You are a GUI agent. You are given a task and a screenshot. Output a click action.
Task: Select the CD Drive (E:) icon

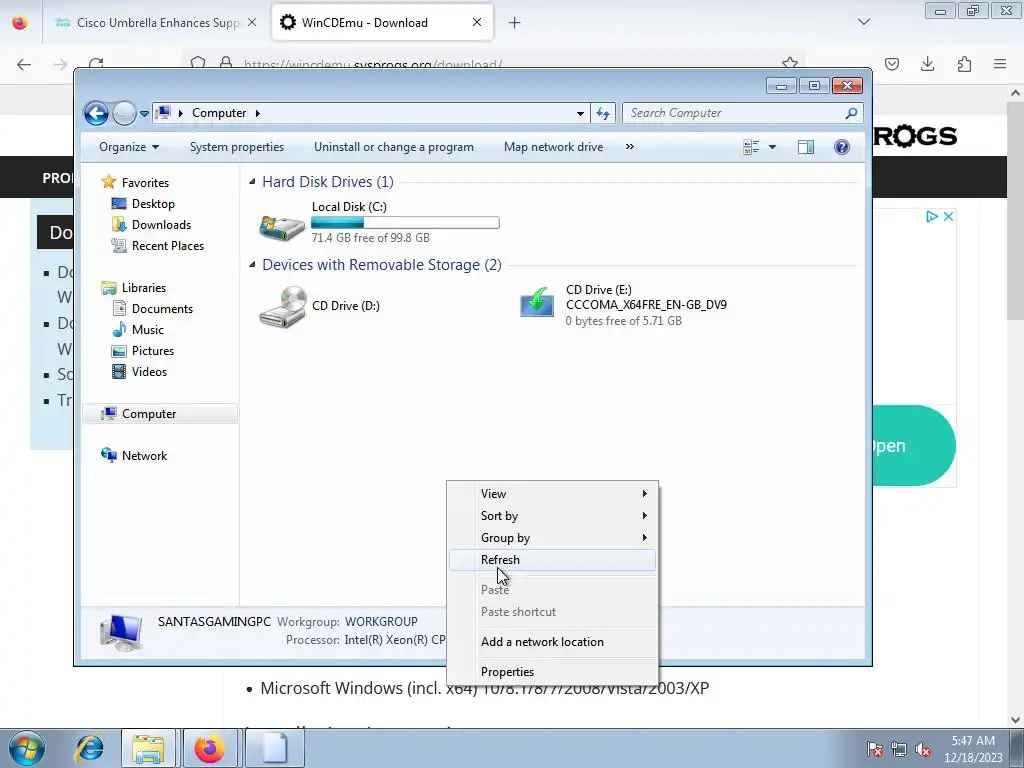pos(537,304)
